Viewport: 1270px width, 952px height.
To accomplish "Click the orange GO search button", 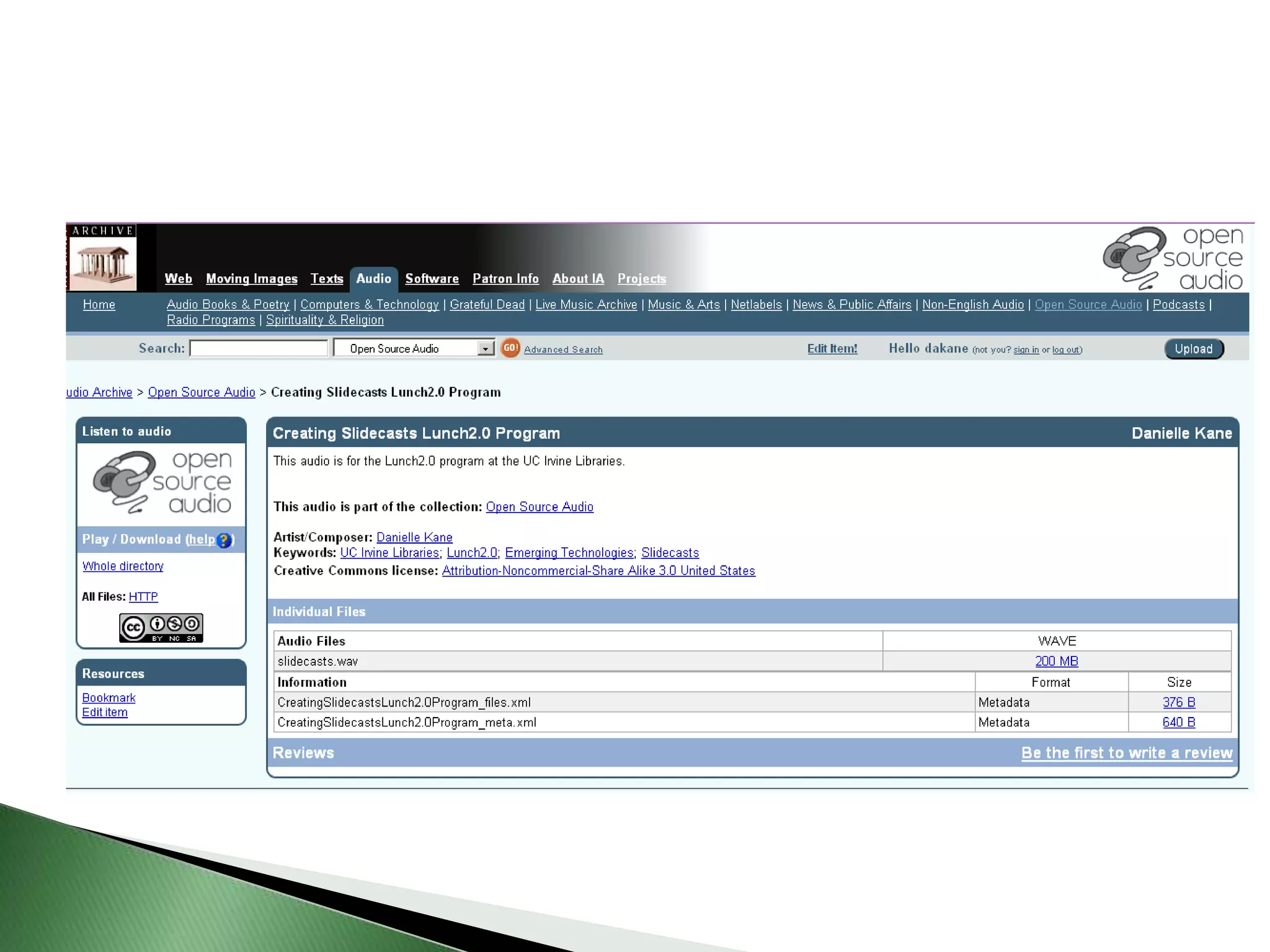I will click(510, 348).
